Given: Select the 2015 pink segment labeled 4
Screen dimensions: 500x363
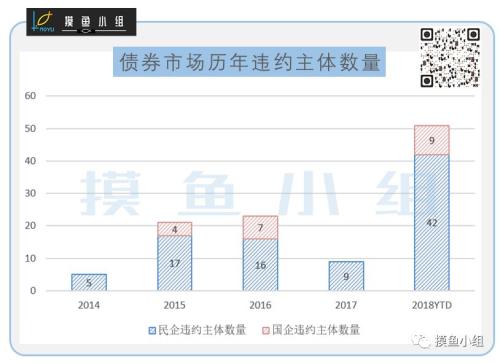Looking at the screenshot, I should pyautogui.click(x=175, y=229).
